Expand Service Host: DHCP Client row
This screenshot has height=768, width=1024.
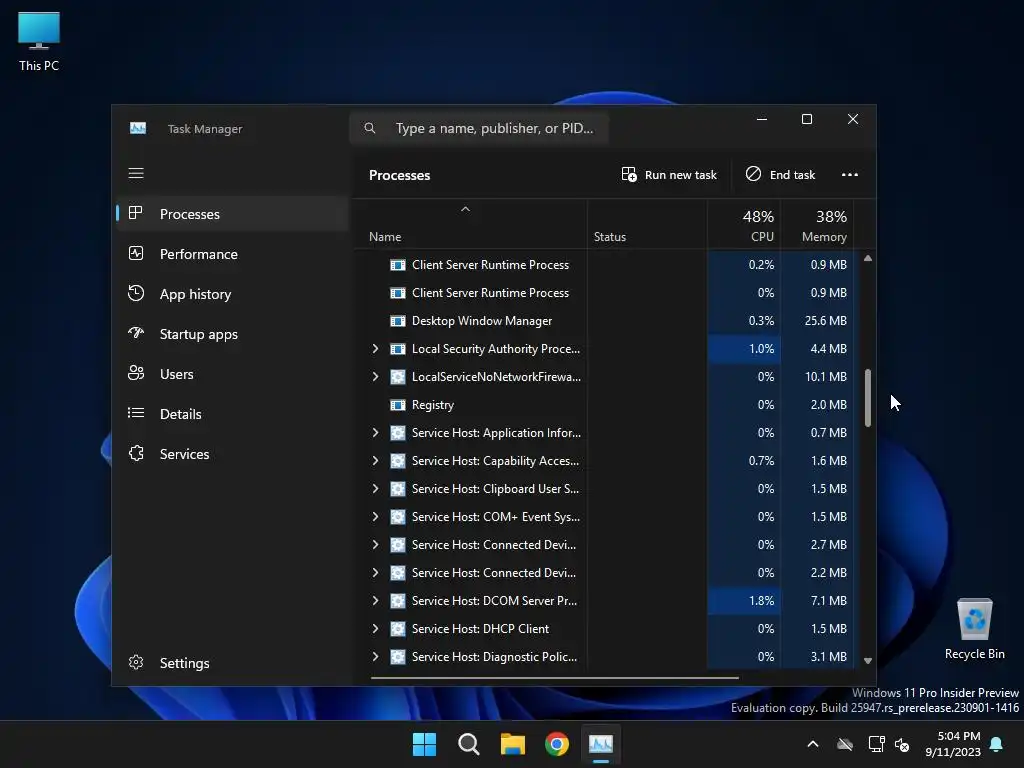[x=376, y=629]
